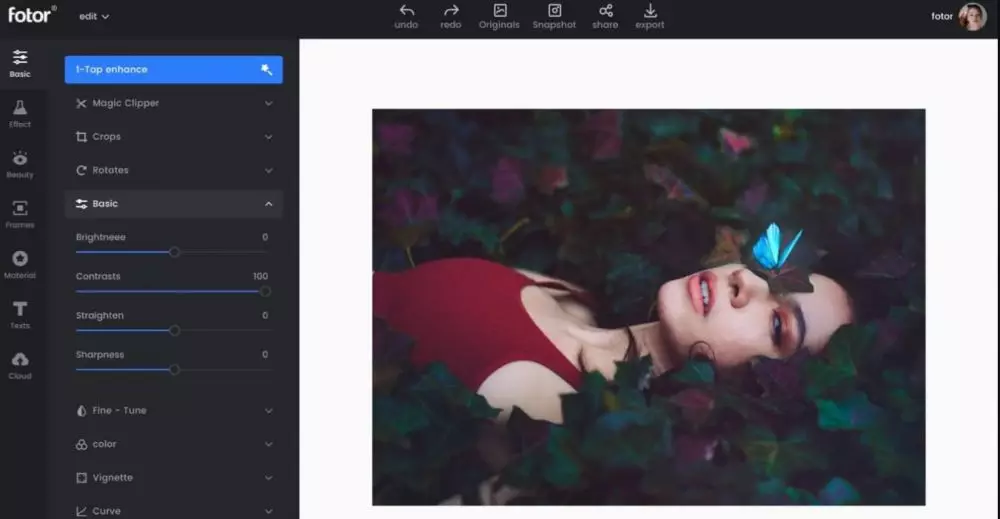Apply 1-Tap enhance
This screenshot has width=1000, height=519.
click(x=173, y=69)
